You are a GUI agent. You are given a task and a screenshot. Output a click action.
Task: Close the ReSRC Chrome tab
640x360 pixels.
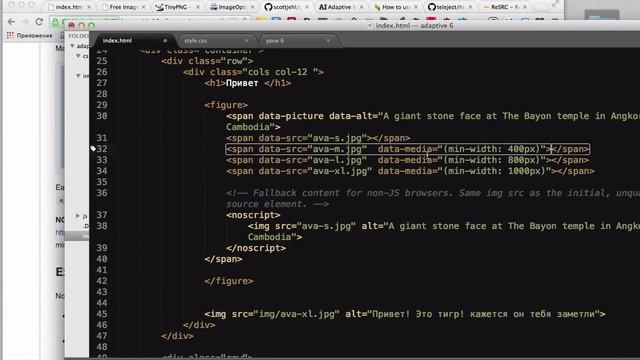tap(525, 7)
